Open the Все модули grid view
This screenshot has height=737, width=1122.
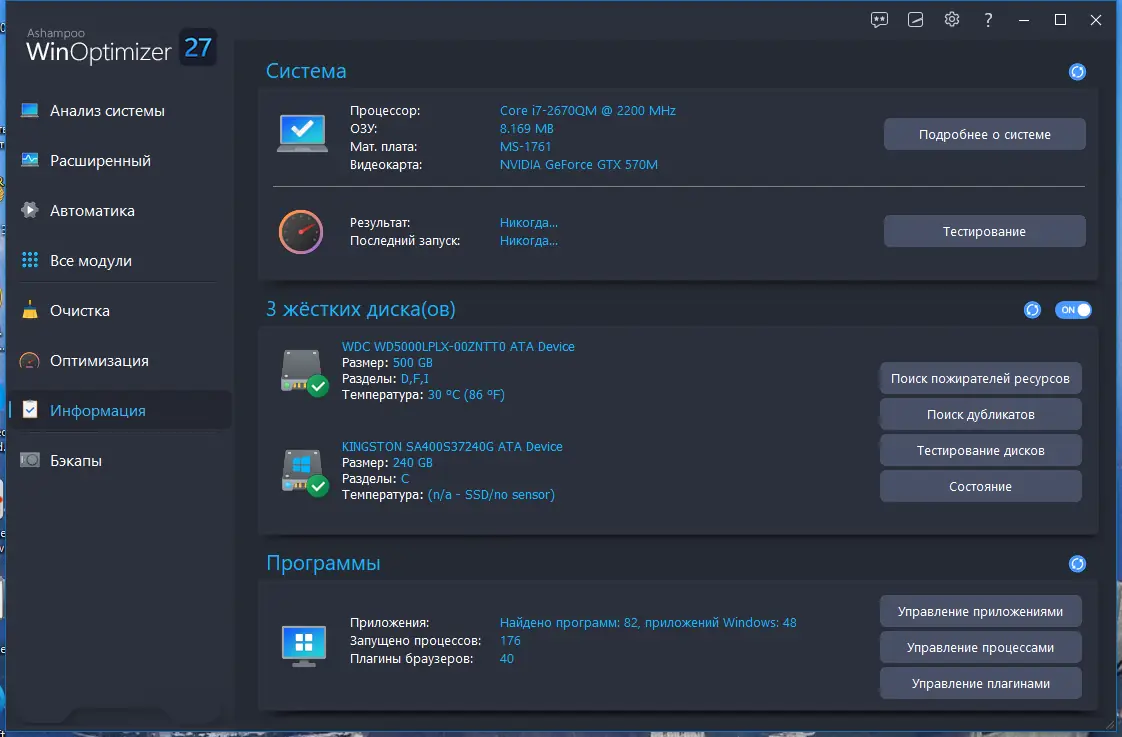[97, 260]
